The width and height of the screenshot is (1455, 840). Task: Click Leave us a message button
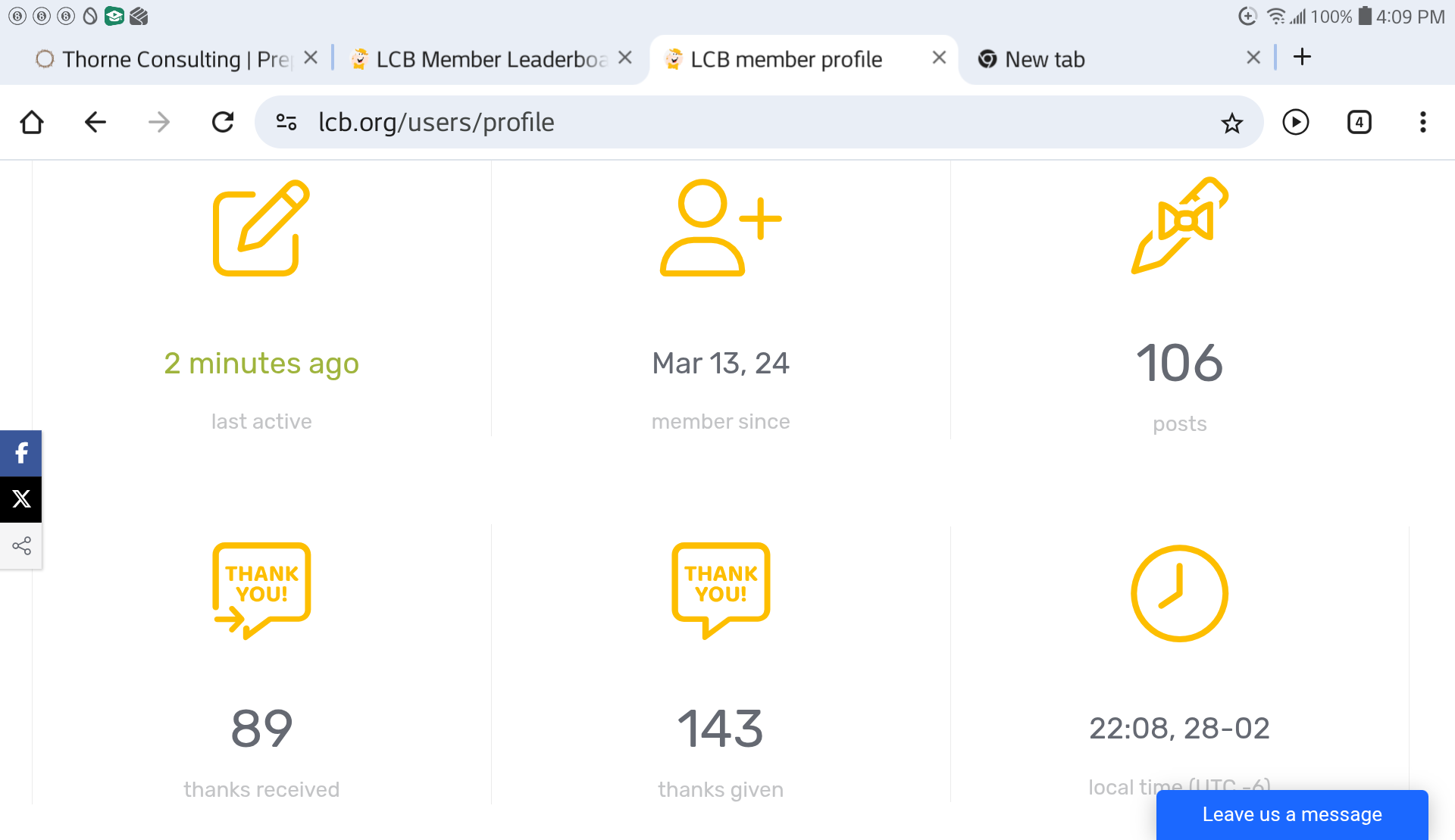(1291, 814)
